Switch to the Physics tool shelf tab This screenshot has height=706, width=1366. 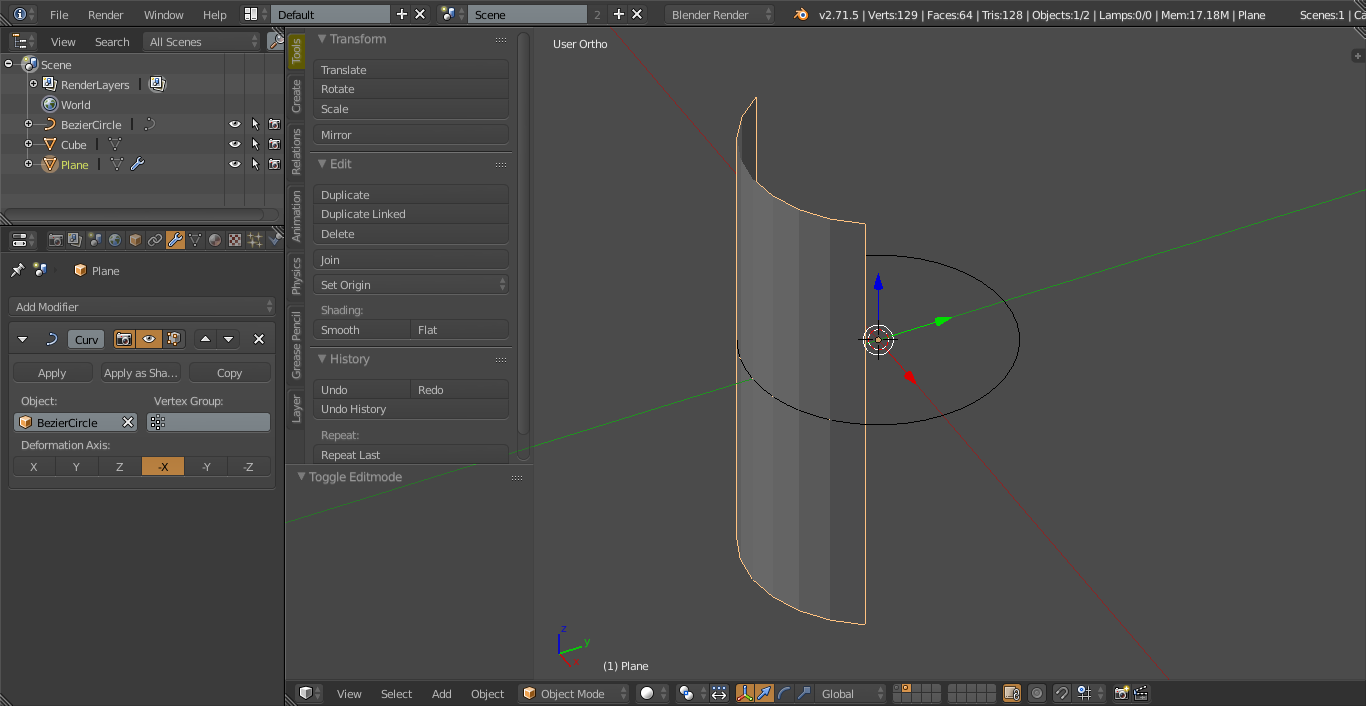click(x=296, y=275)
